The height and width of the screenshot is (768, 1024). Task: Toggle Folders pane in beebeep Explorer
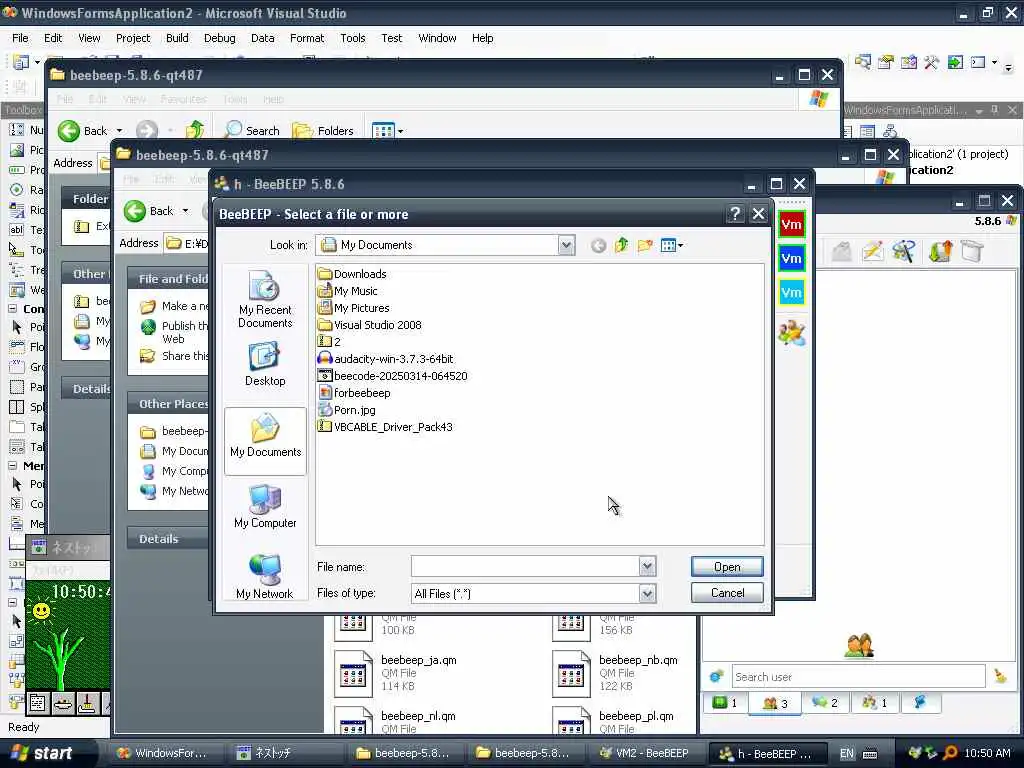323,131
